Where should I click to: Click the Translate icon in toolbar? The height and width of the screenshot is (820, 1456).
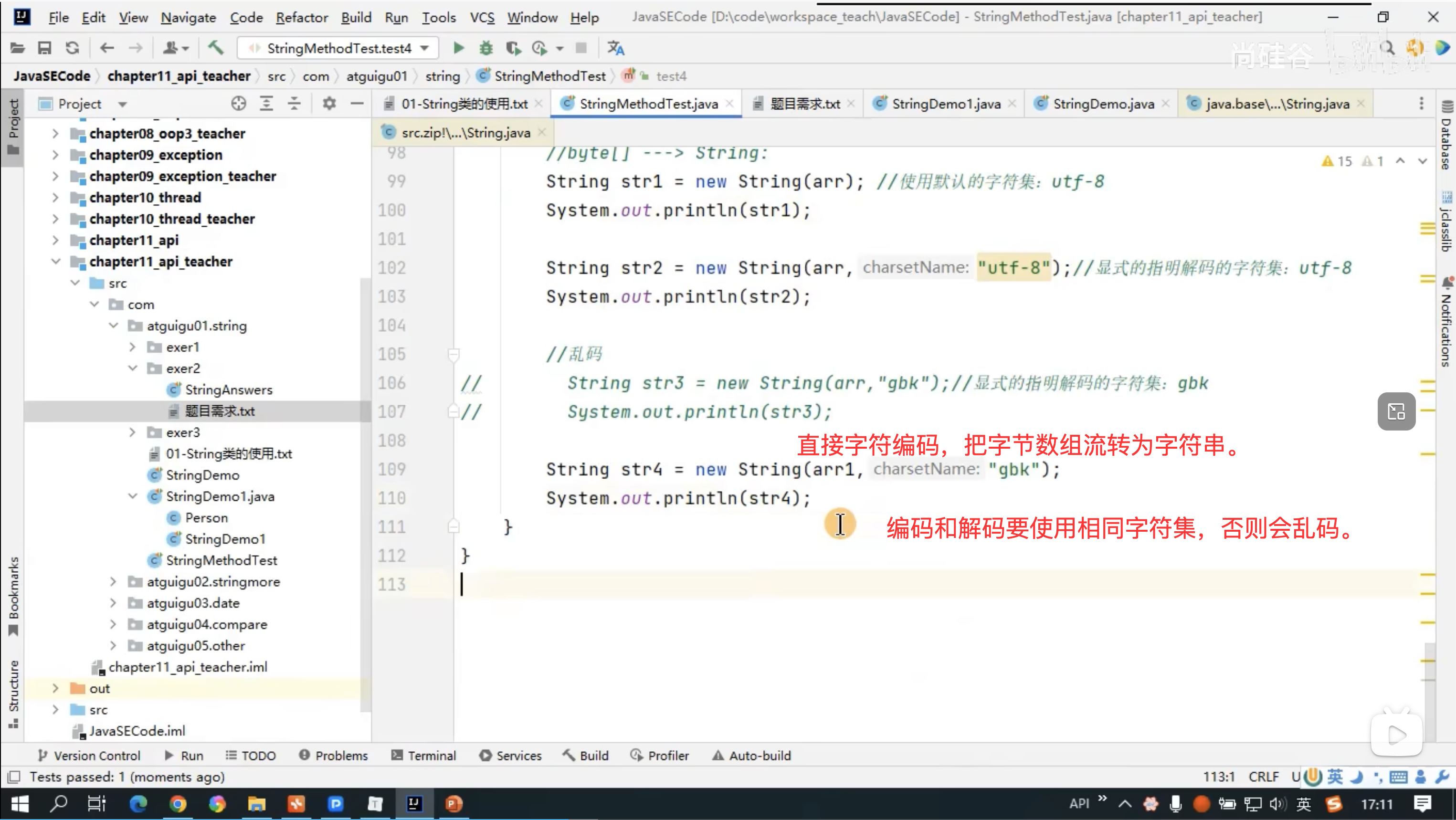(615, 48)
